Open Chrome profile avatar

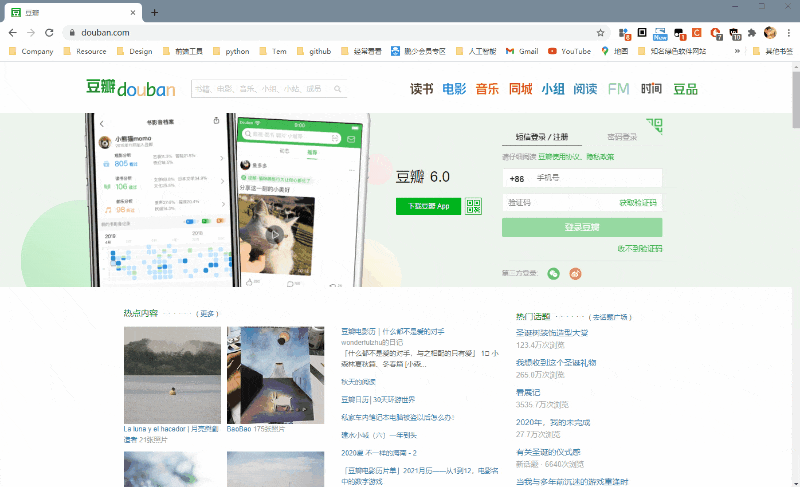coord(770,33)
